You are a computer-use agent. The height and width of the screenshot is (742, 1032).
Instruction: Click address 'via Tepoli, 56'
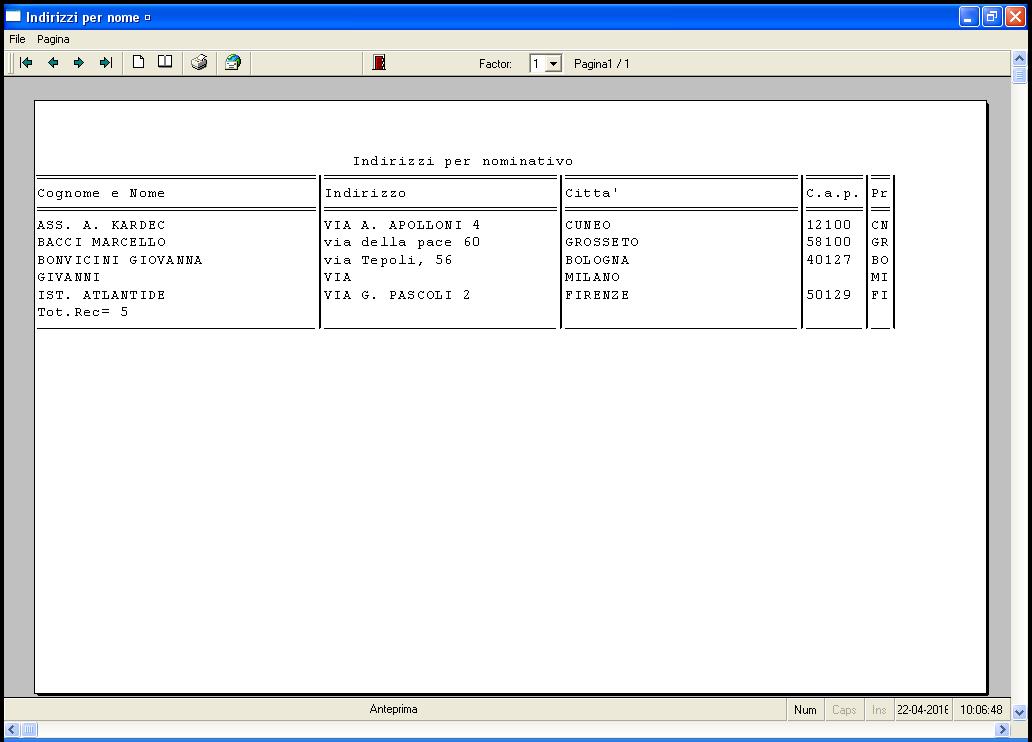click(388, 260)
